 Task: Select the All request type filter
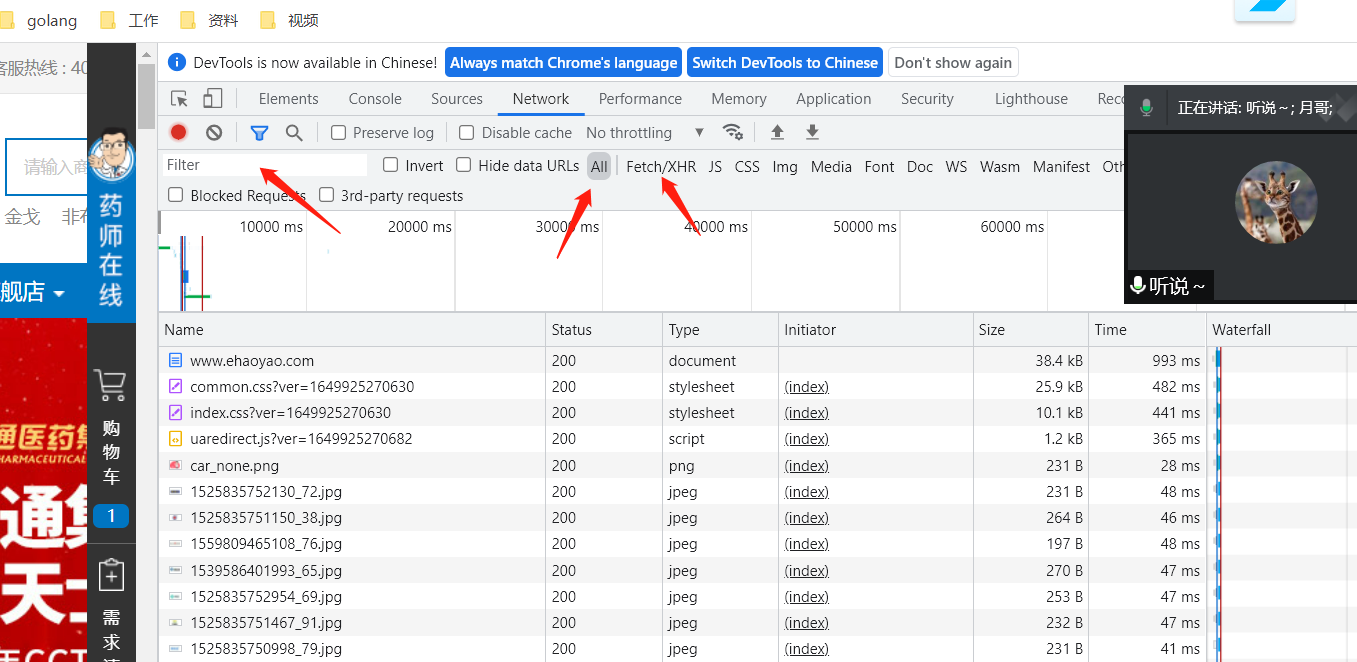599,166
